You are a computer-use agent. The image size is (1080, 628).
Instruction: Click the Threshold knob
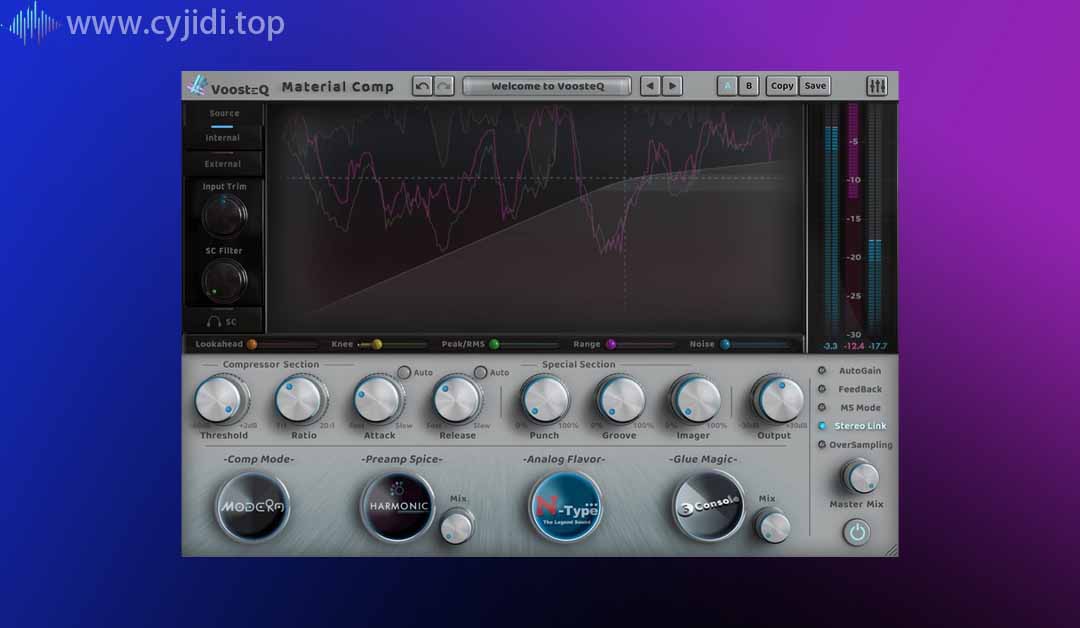click(219, 399)
